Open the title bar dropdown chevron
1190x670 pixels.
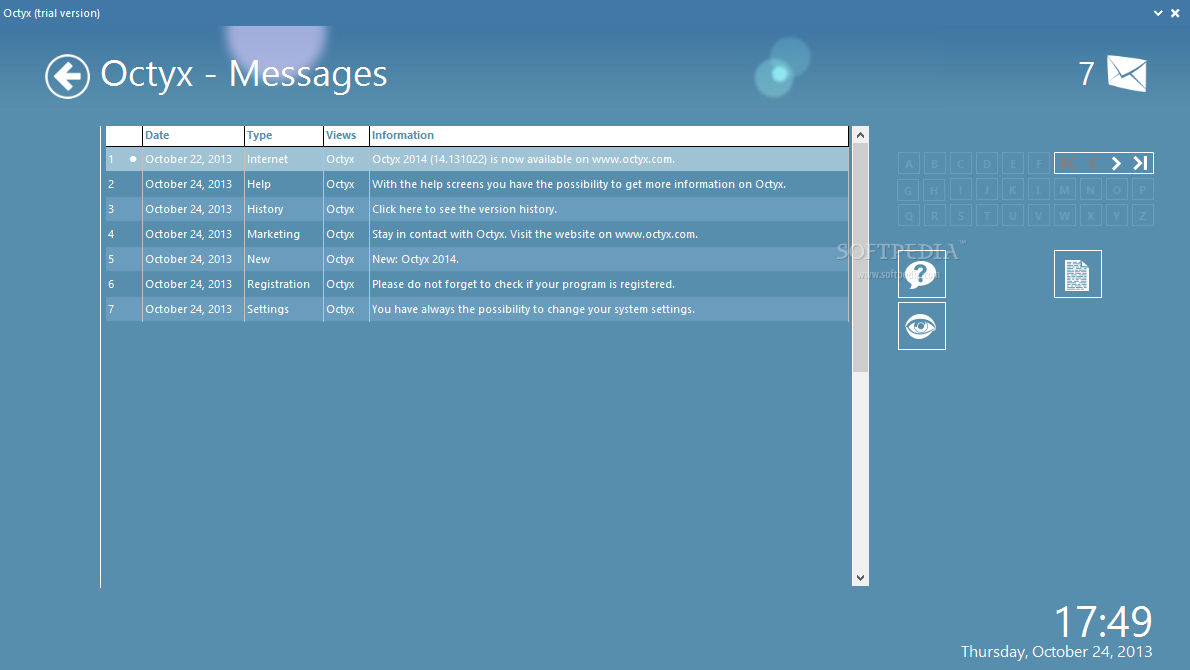[1158, 13]
